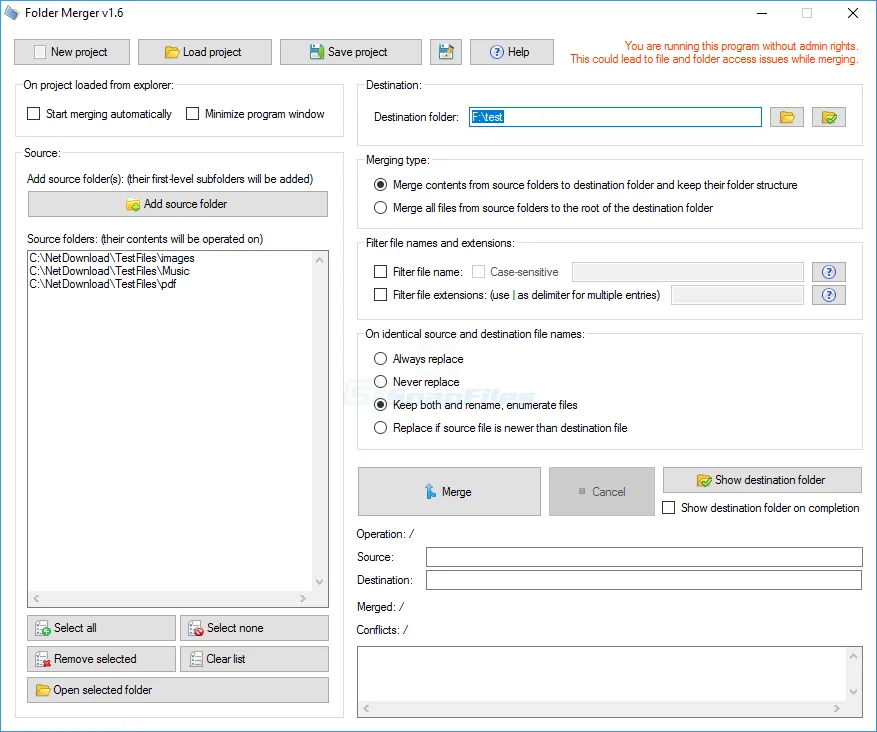This screenshot has width=877, height=732.
Task: Select all source folders
Action: (x=101, y=628)
